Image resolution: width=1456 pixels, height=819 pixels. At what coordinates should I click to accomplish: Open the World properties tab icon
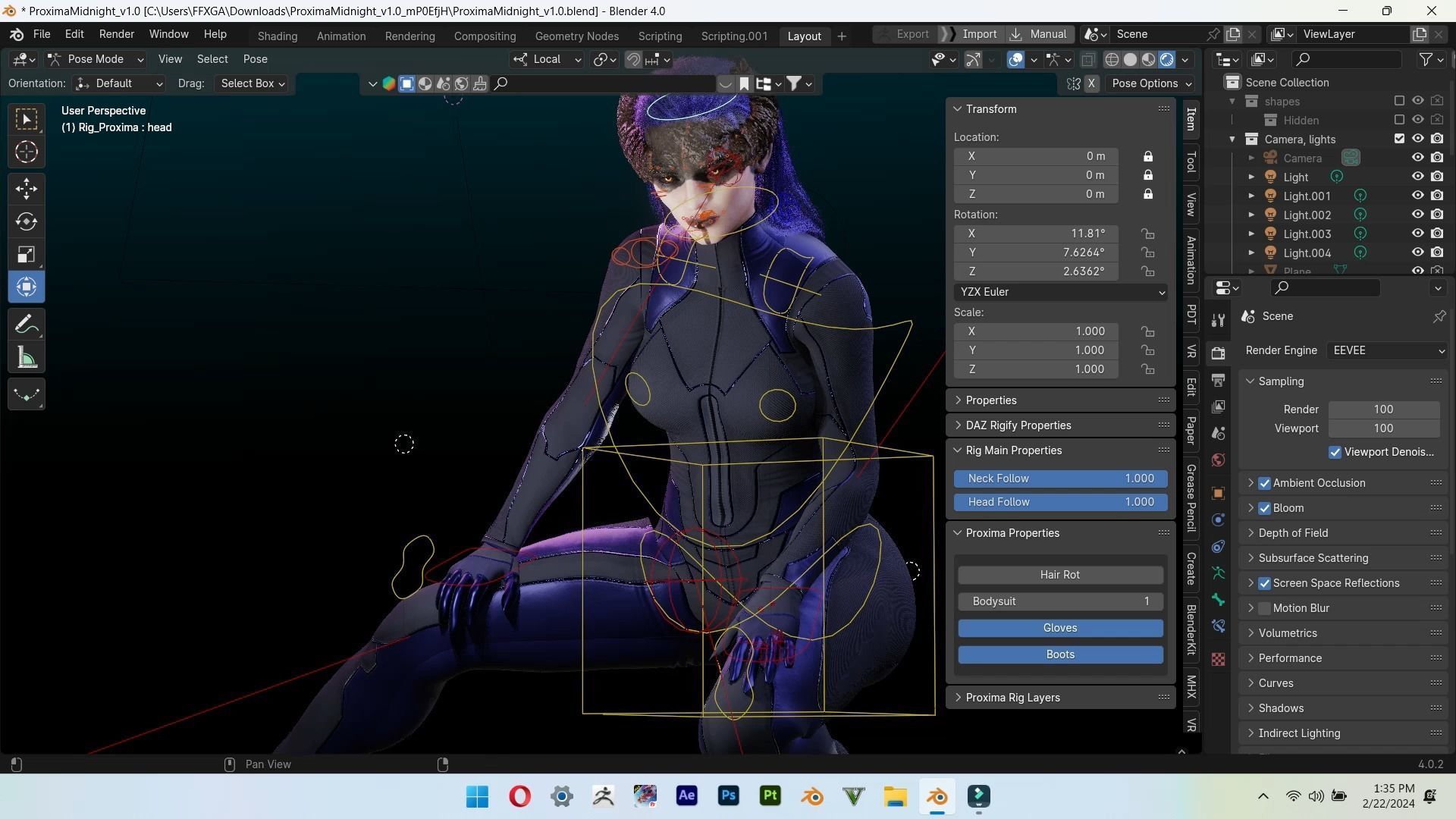[x=1219, y=460]
